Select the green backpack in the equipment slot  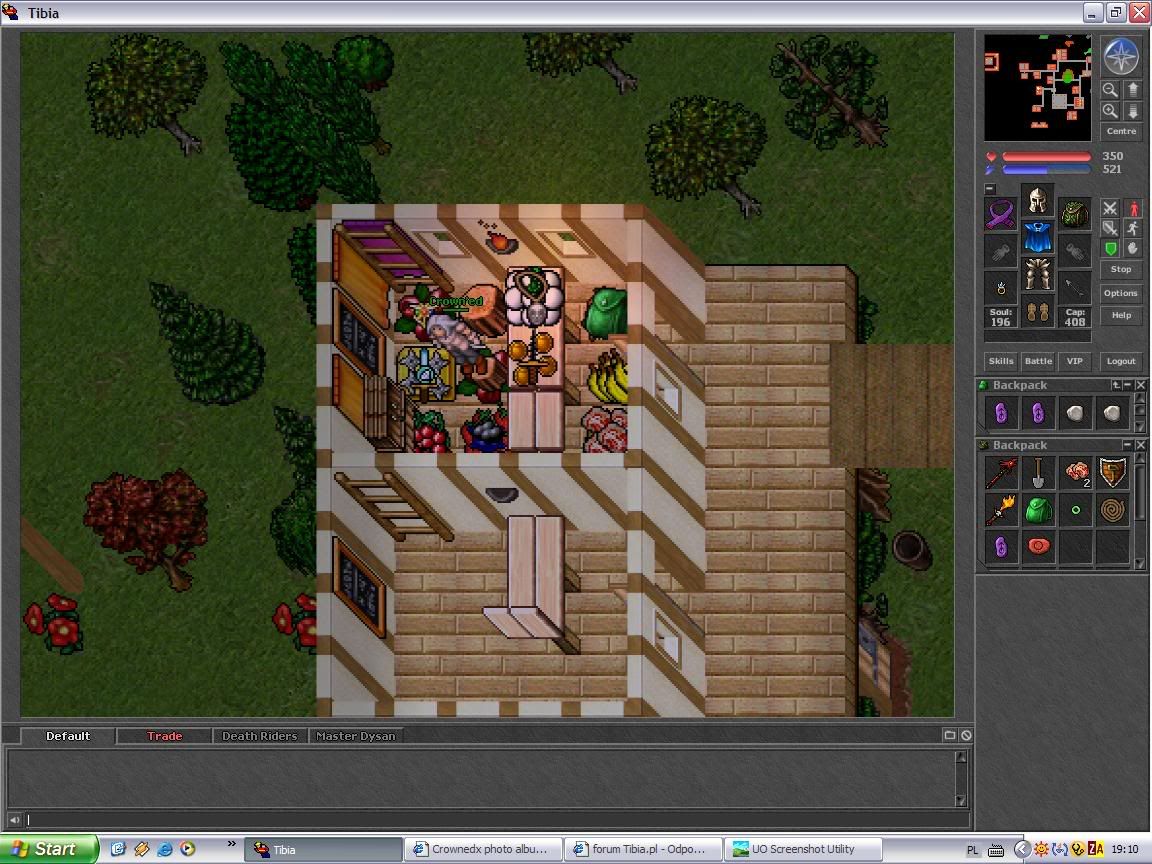[1074, 214]
